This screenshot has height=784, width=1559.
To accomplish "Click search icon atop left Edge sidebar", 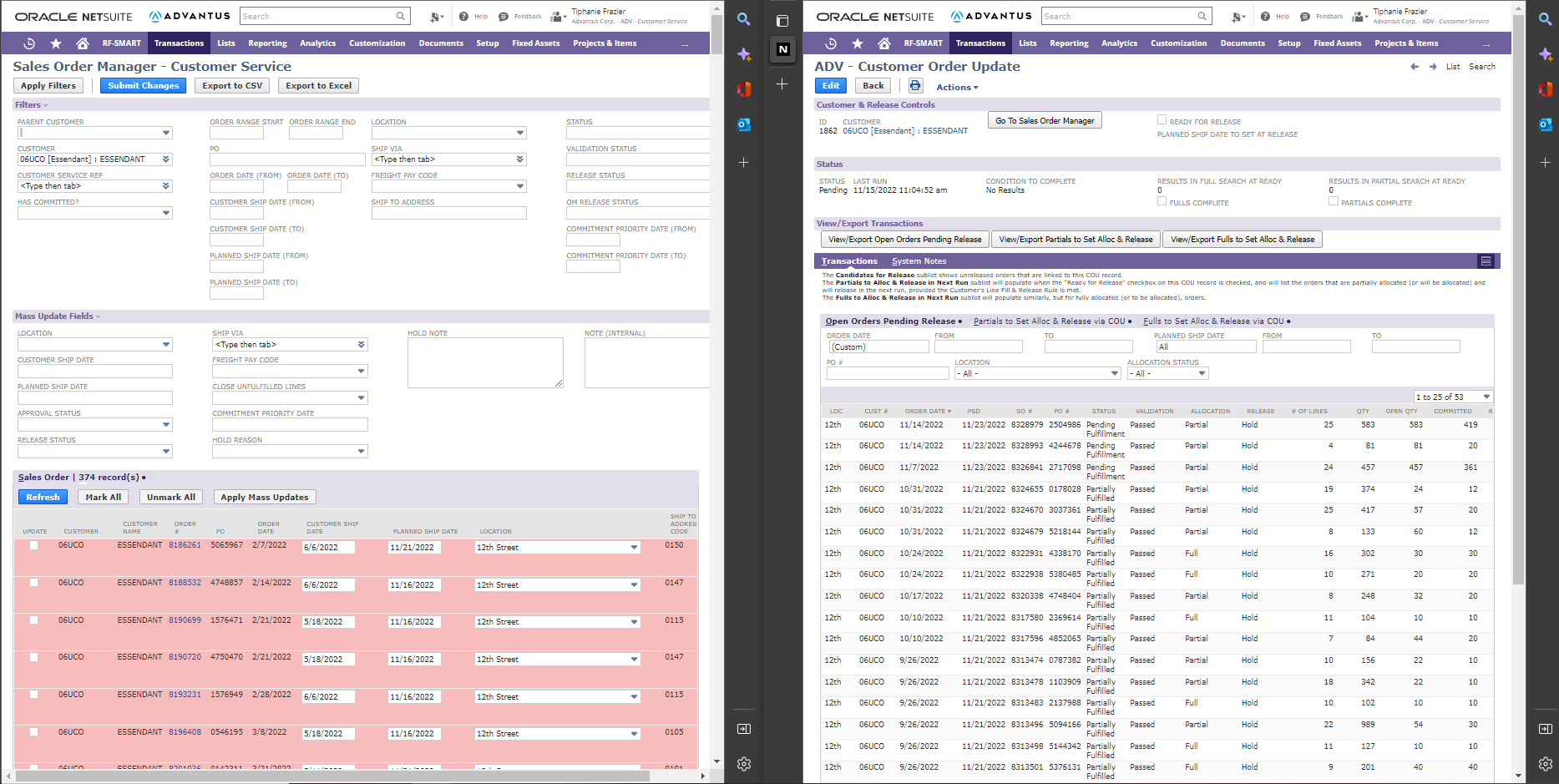I will click(x=744, y=19).
